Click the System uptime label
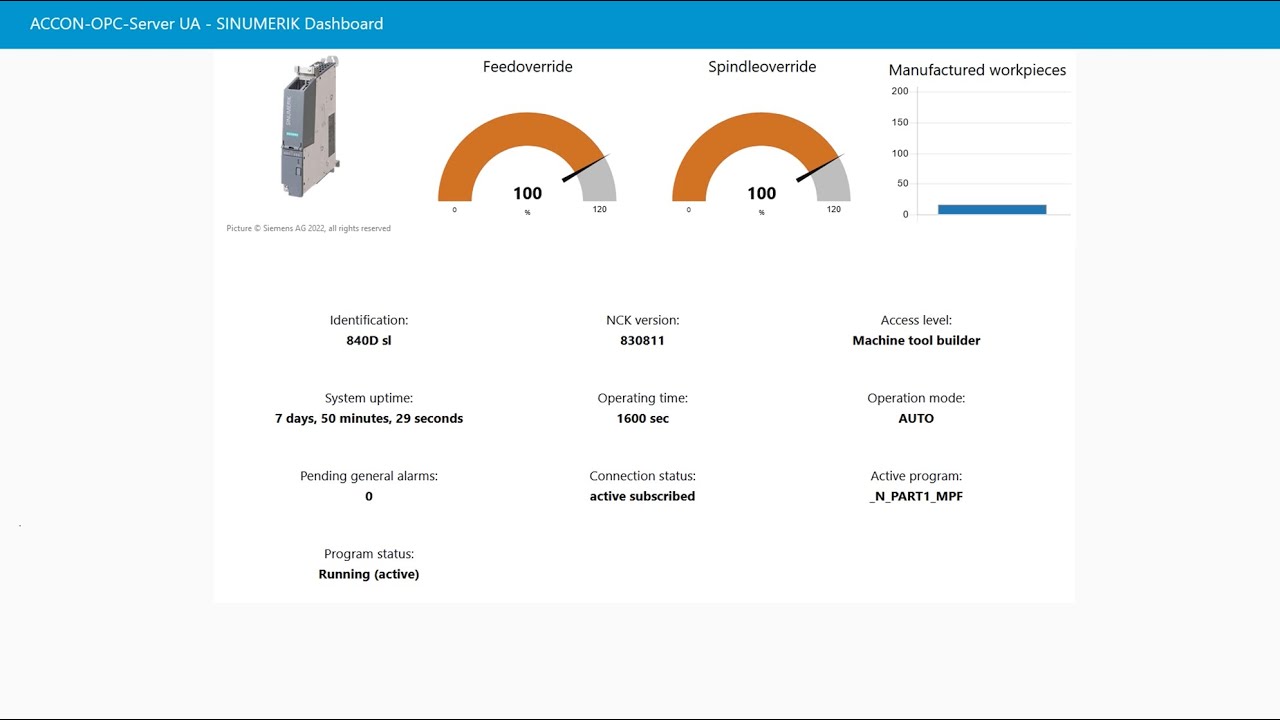The width and height of the screenshot is (1280, 720). tap(369, 398)
